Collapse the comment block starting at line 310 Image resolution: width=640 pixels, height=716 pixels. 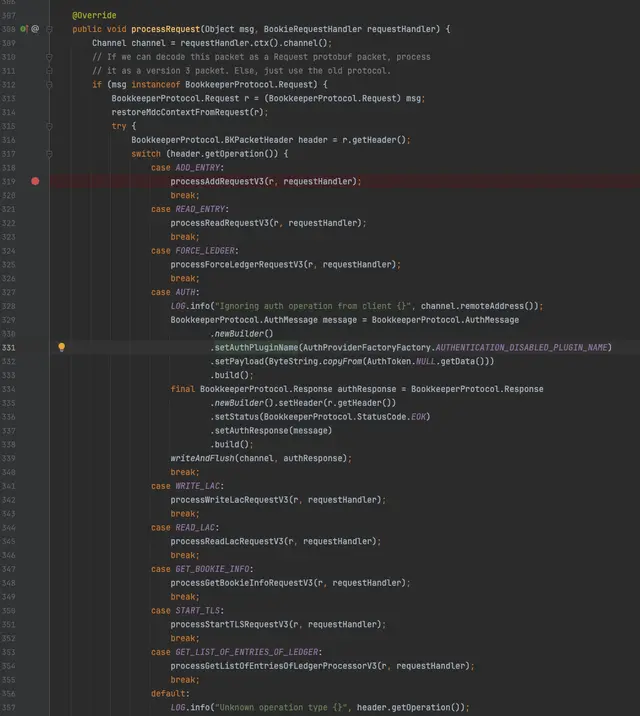[49, 57]
